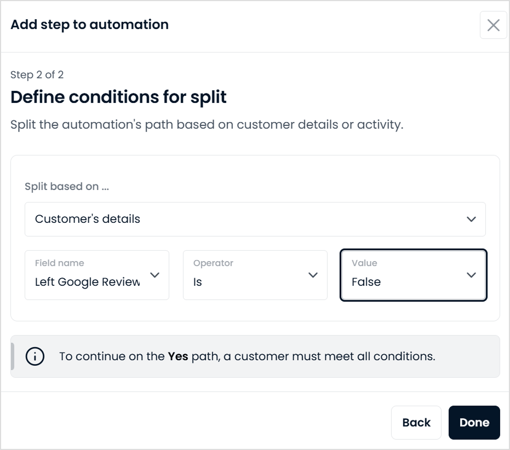510x450 pixels.
Task: Expand the Value dropdown showing False
Action: [413, 275]
